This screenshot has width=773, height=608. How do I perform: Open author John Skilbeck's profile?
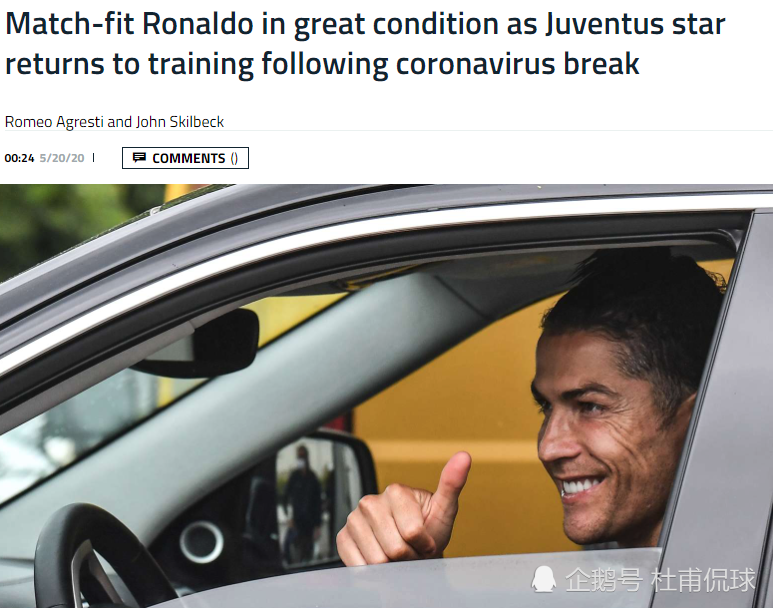point(180,122)
